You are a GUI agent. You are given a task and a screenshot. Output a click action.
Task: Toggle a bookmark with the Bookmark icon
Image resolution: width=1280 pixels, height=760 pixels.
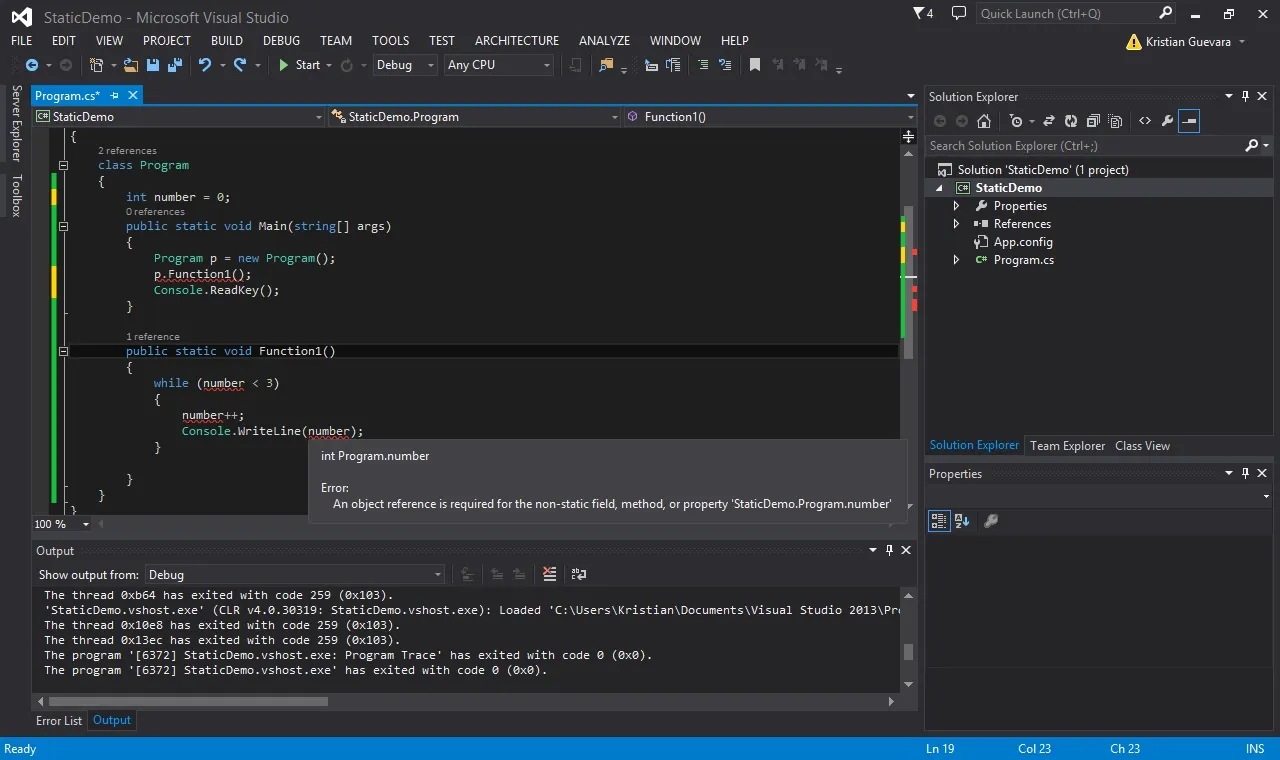pyautogui.click(x=755, y=65)
